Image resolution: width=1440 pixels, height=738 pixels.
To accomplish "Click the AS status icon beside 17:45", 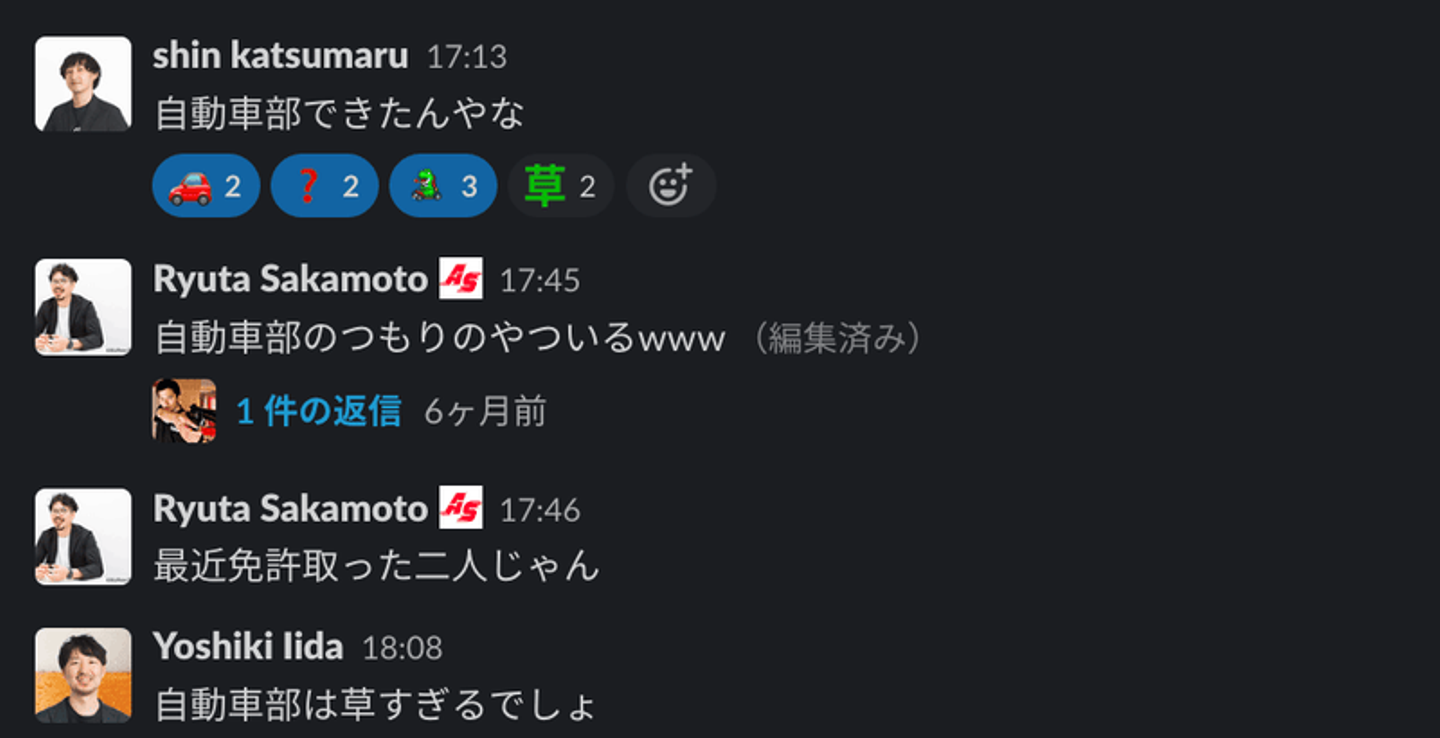I will coord(461,279).
